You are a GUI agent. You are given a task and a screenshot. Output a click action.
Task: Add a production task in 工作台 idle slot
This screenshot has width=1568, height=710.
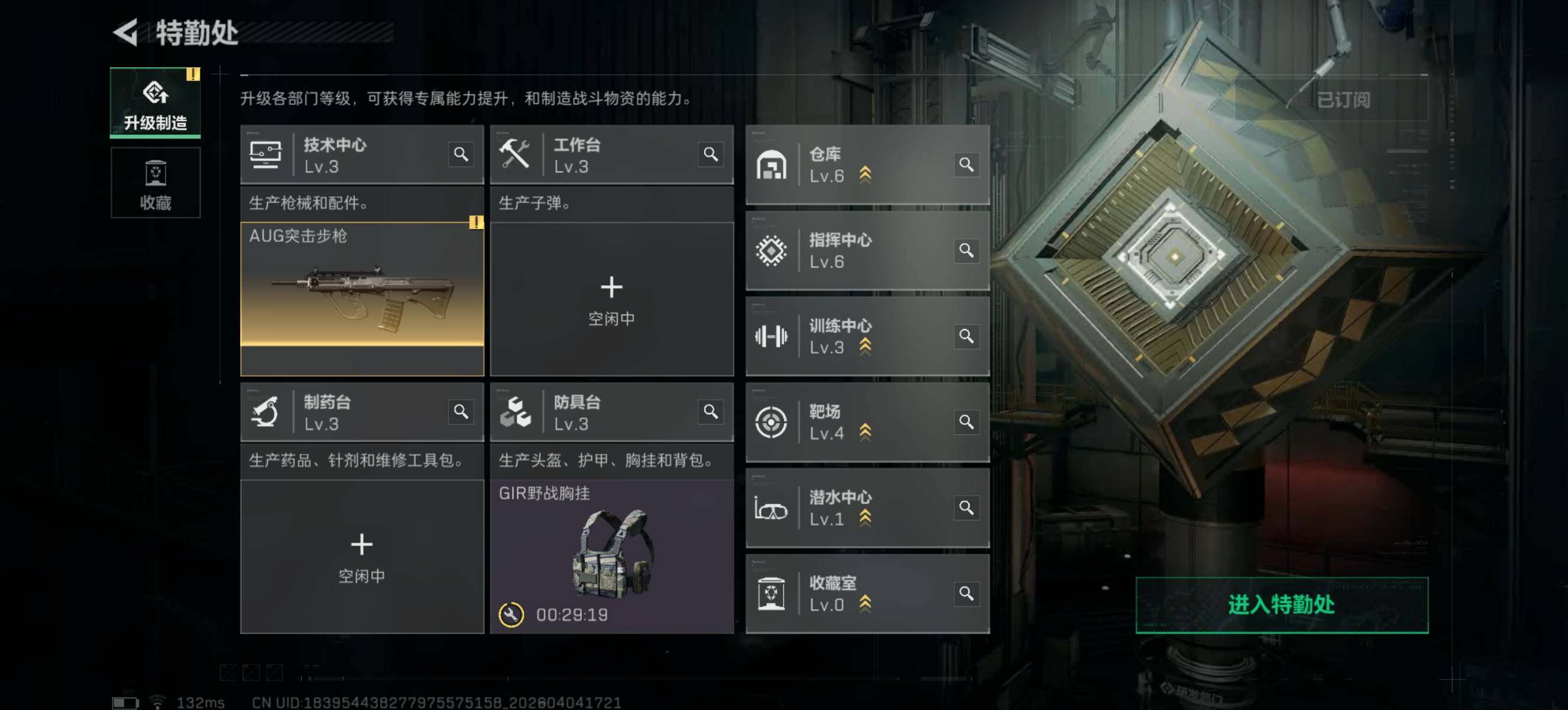click(612, 299)
